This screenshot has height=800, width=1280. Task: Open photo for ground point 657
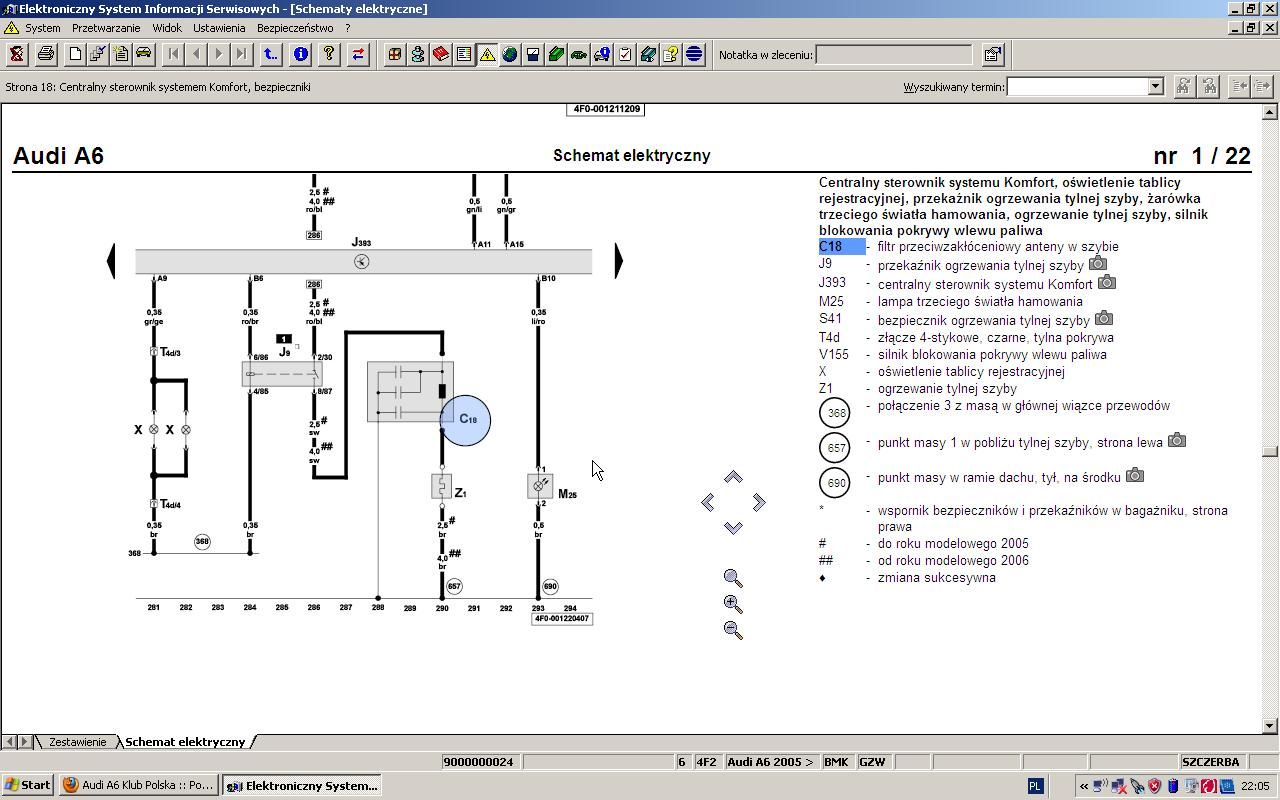[x=1177, y=439]
